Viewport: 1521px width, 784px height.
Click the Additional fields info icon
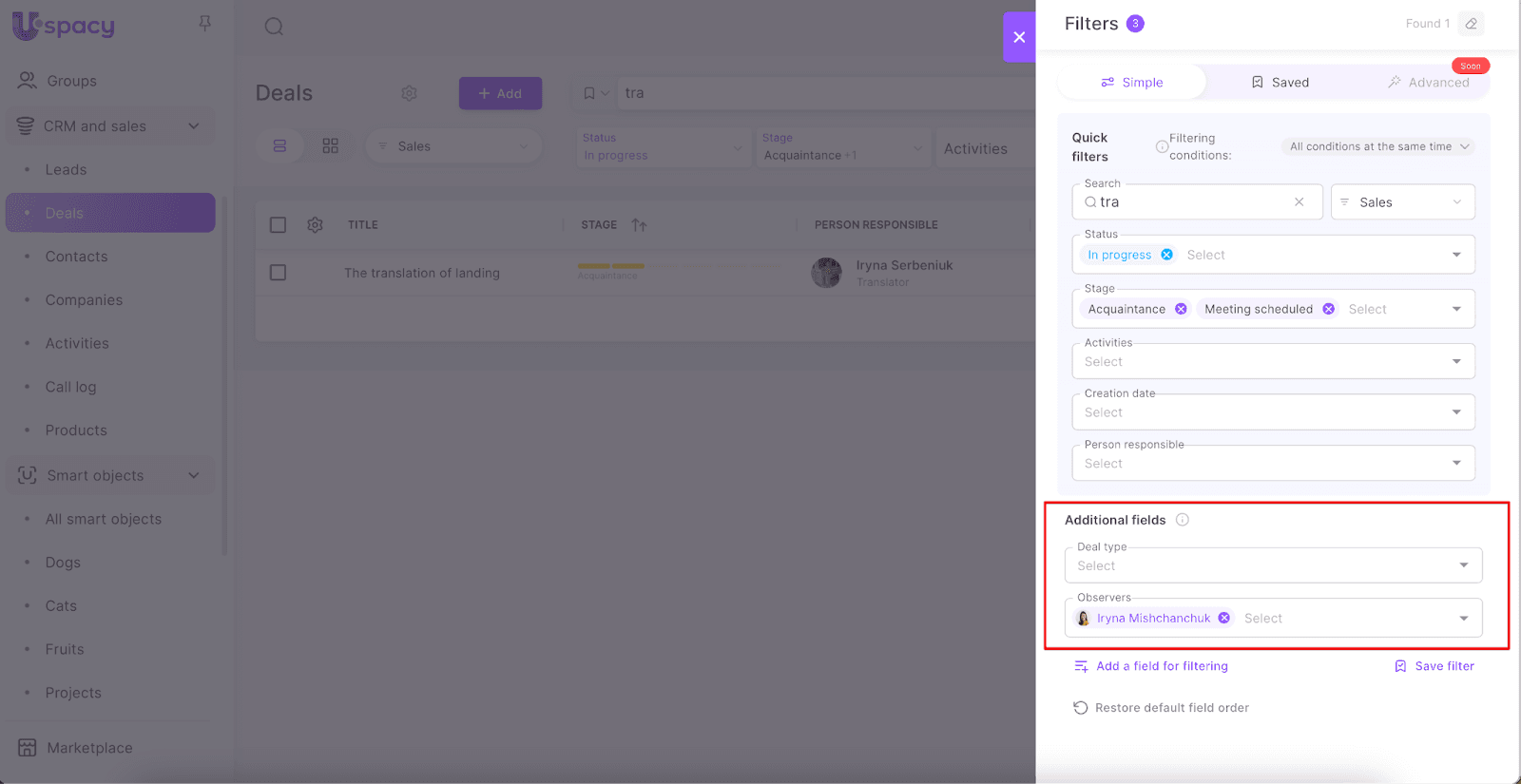coord(1183,520)
